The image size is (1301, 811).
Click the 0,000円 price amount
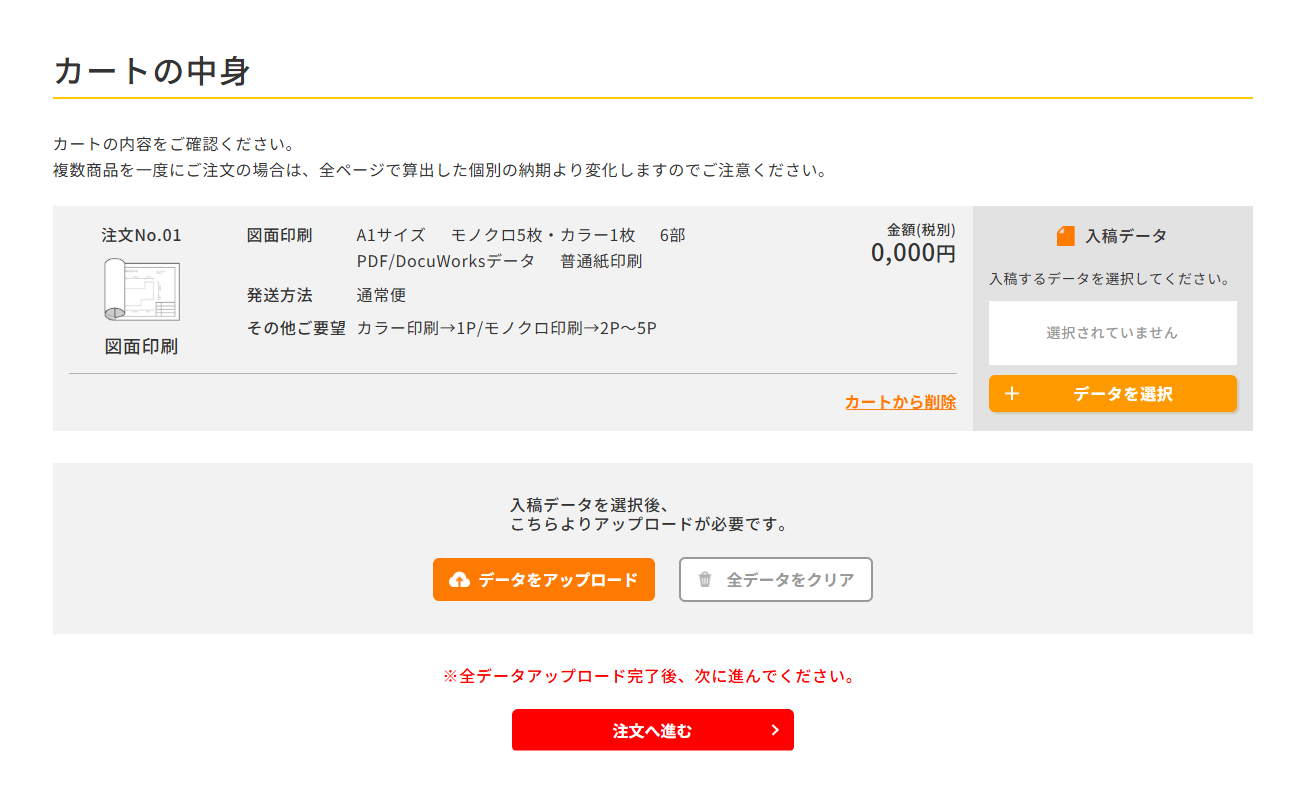[913, 253]
